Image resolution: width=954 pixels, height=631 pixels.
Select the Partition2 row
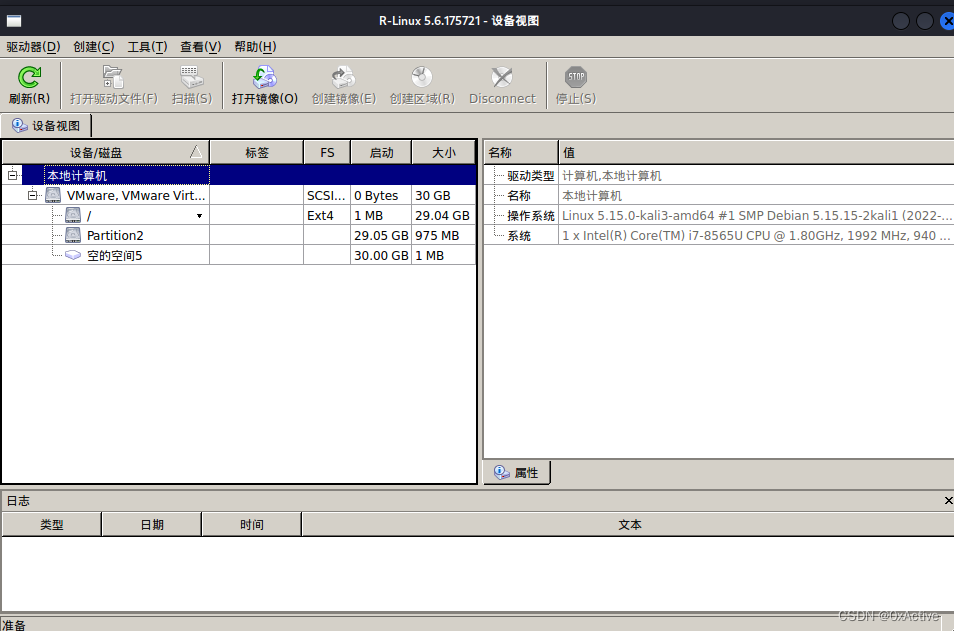[x=239, y=235]
